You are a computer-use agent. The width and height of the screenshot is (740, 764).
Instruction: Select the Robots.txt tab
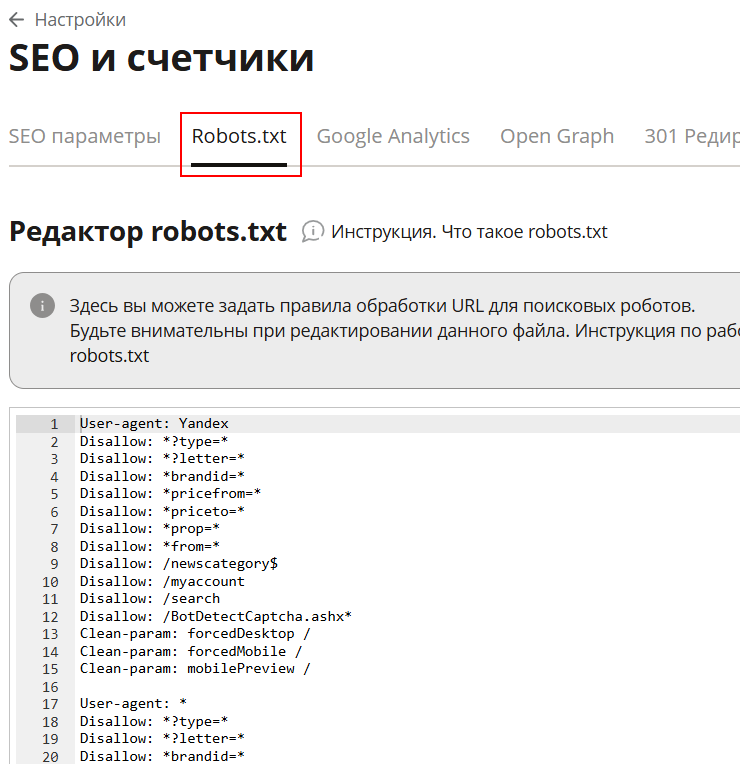(x=239, y=136)
